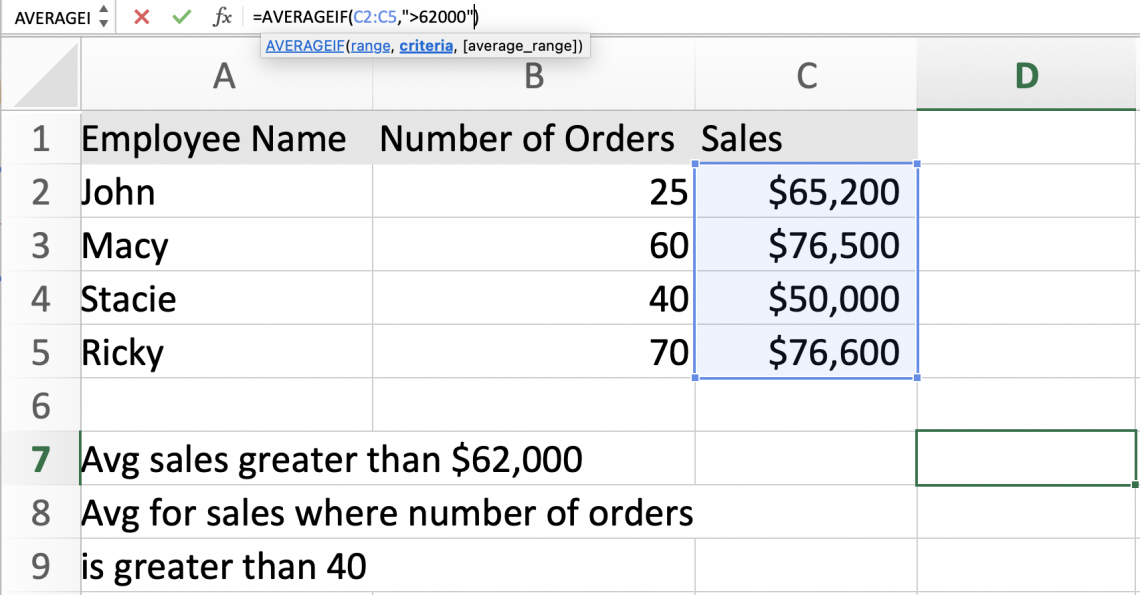
Task: Select column A header
Action: point(225,77)
